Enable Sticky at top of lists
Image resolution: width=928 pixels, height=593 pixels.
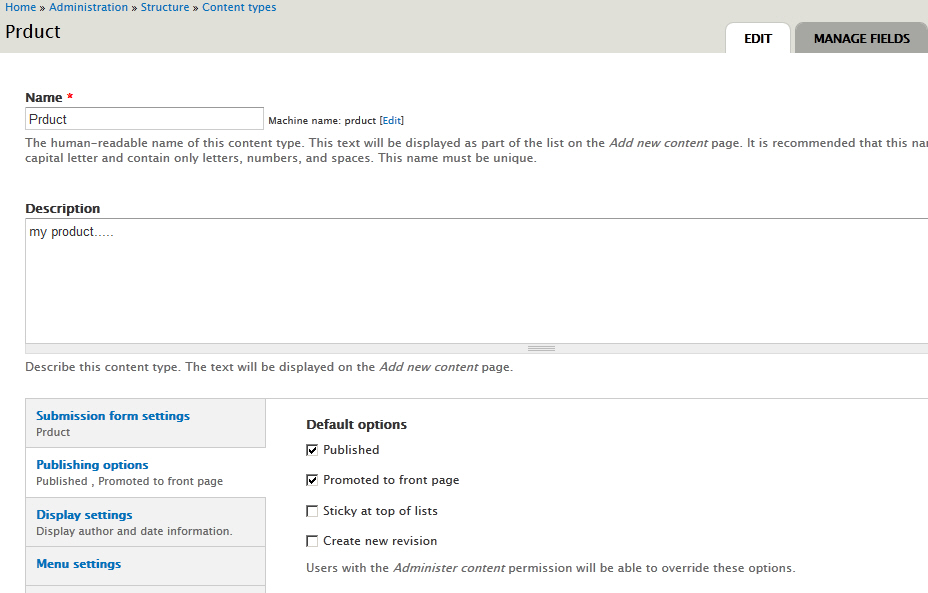(x=312, y=511)
